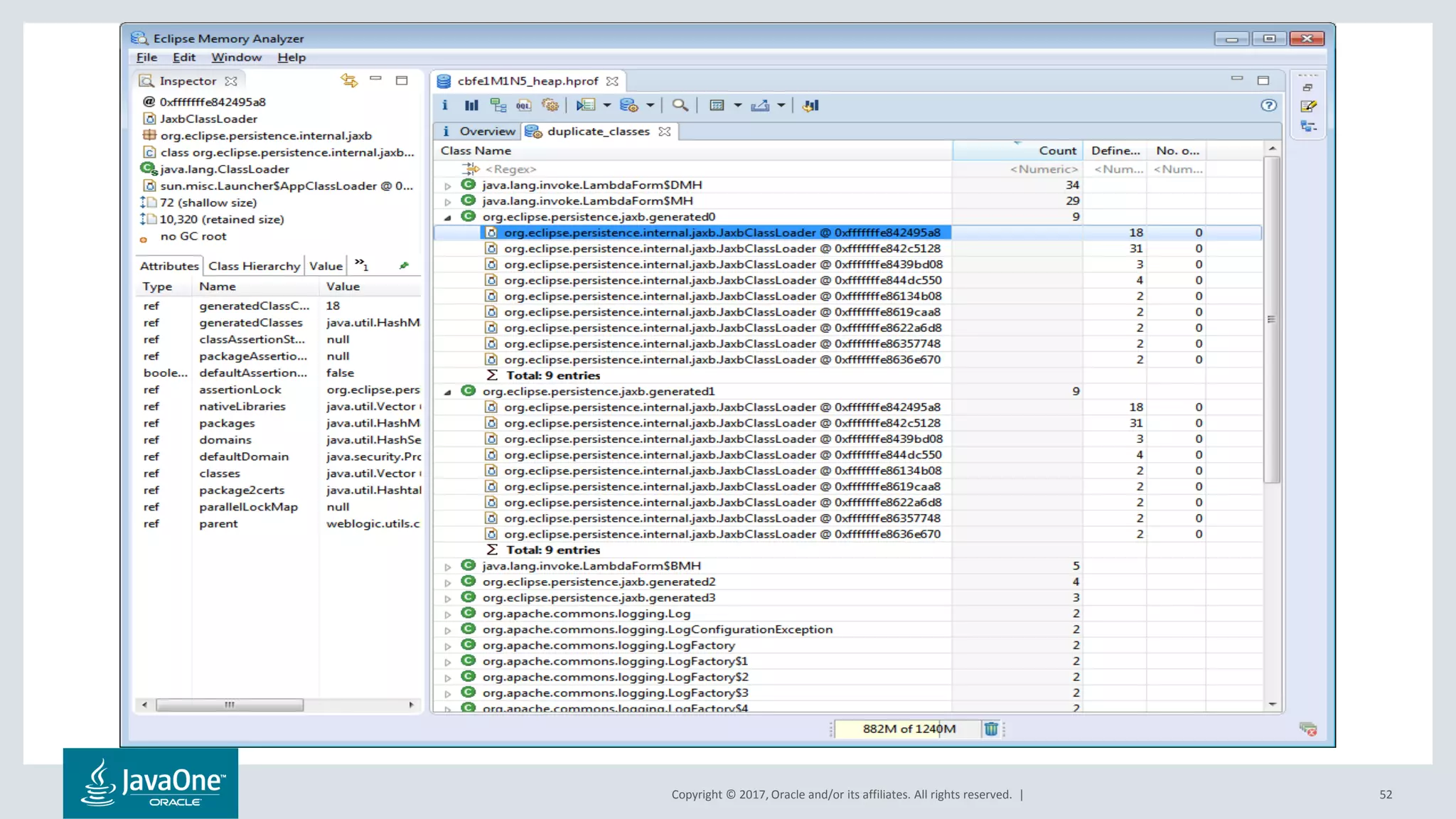Image resolution: width=1456 pixels, height=819 pixels.
Task: Expand java.lang.invoke.LambdaForm$MH row
Action: (448, 202)
